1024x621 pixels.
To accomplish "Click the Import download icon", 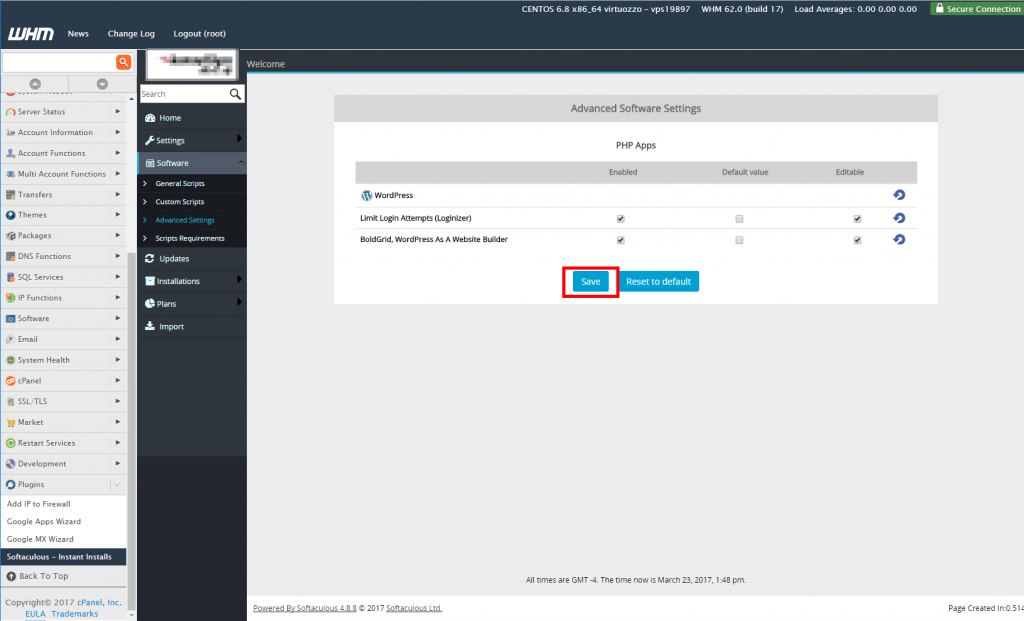I will pyautogui.click(x=150, y=326).
